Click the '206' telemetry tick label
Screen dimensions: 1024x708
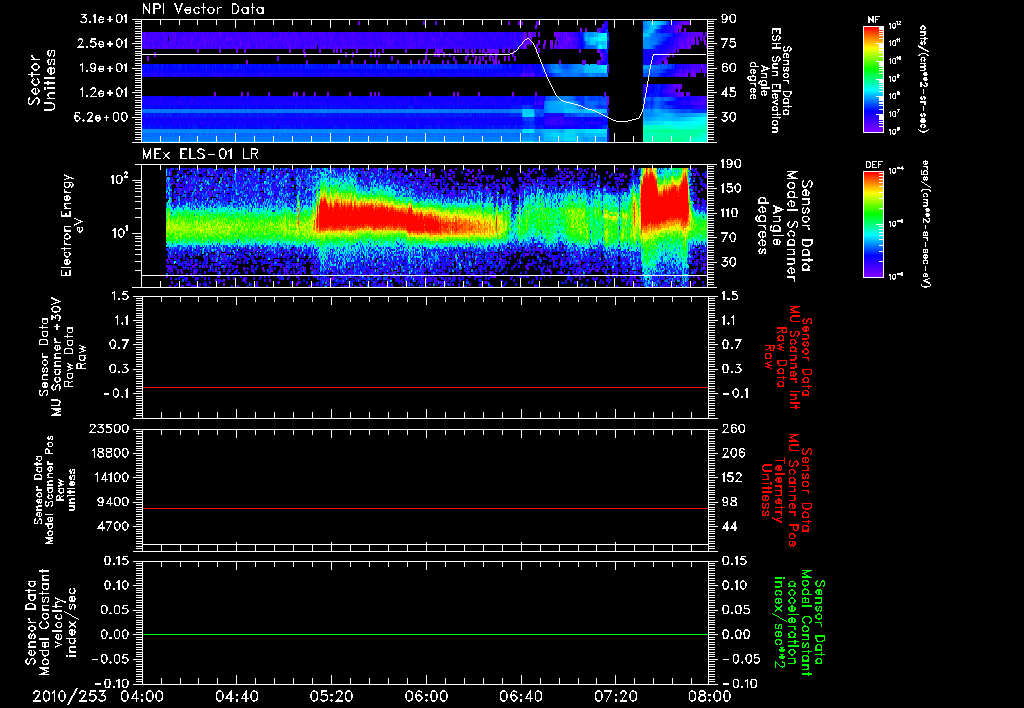732,453
